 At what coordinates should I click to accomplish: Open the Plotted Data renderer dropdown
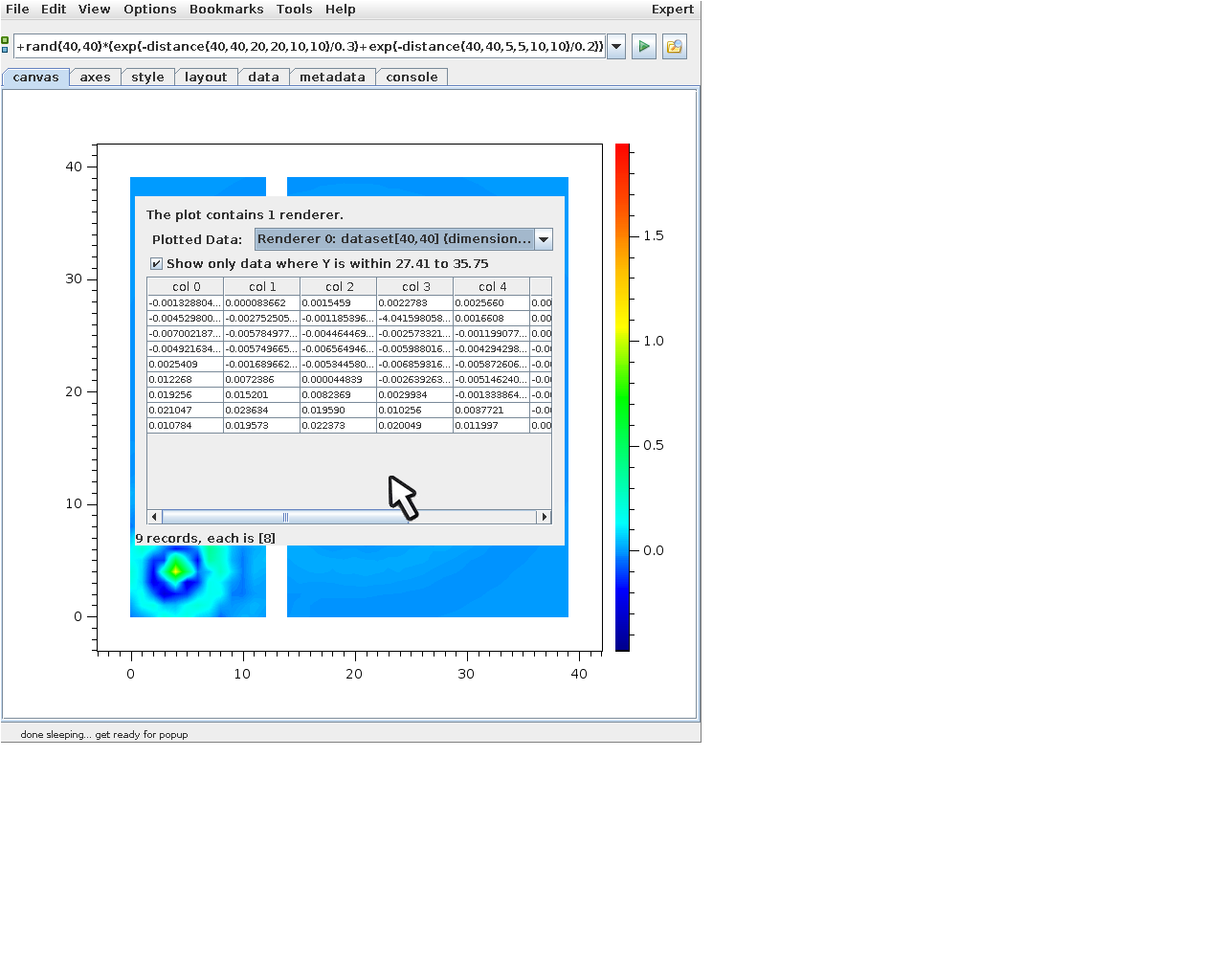point(544,239)
